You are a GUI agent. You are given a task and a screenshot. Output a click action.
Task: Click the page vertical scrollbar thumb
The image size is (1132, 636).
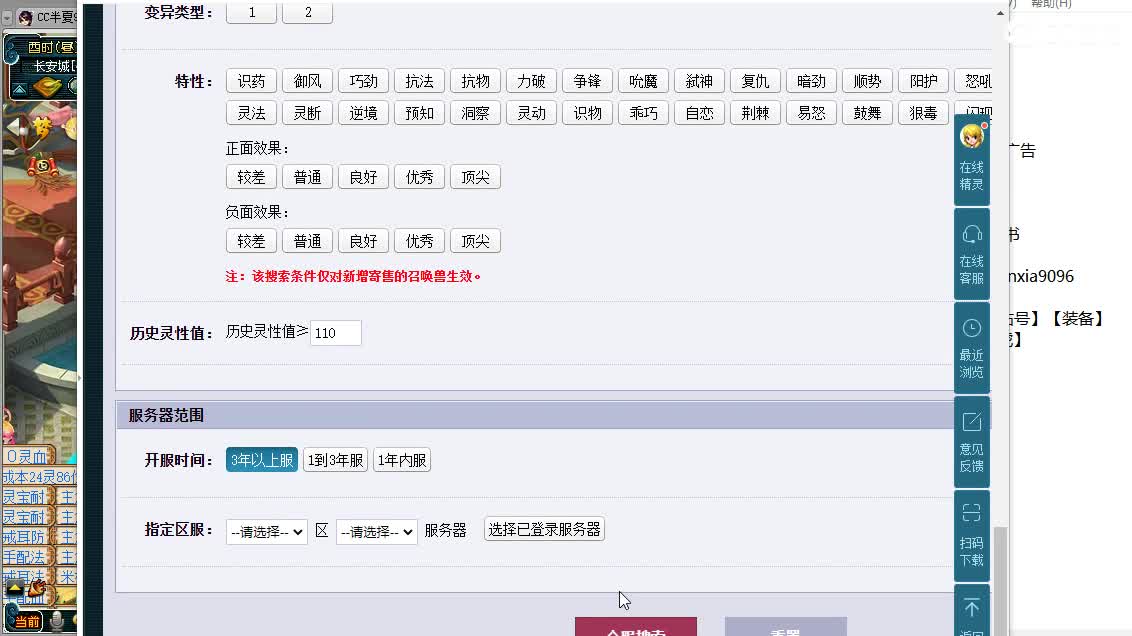pyautogui.click(x=1000, y=581)
